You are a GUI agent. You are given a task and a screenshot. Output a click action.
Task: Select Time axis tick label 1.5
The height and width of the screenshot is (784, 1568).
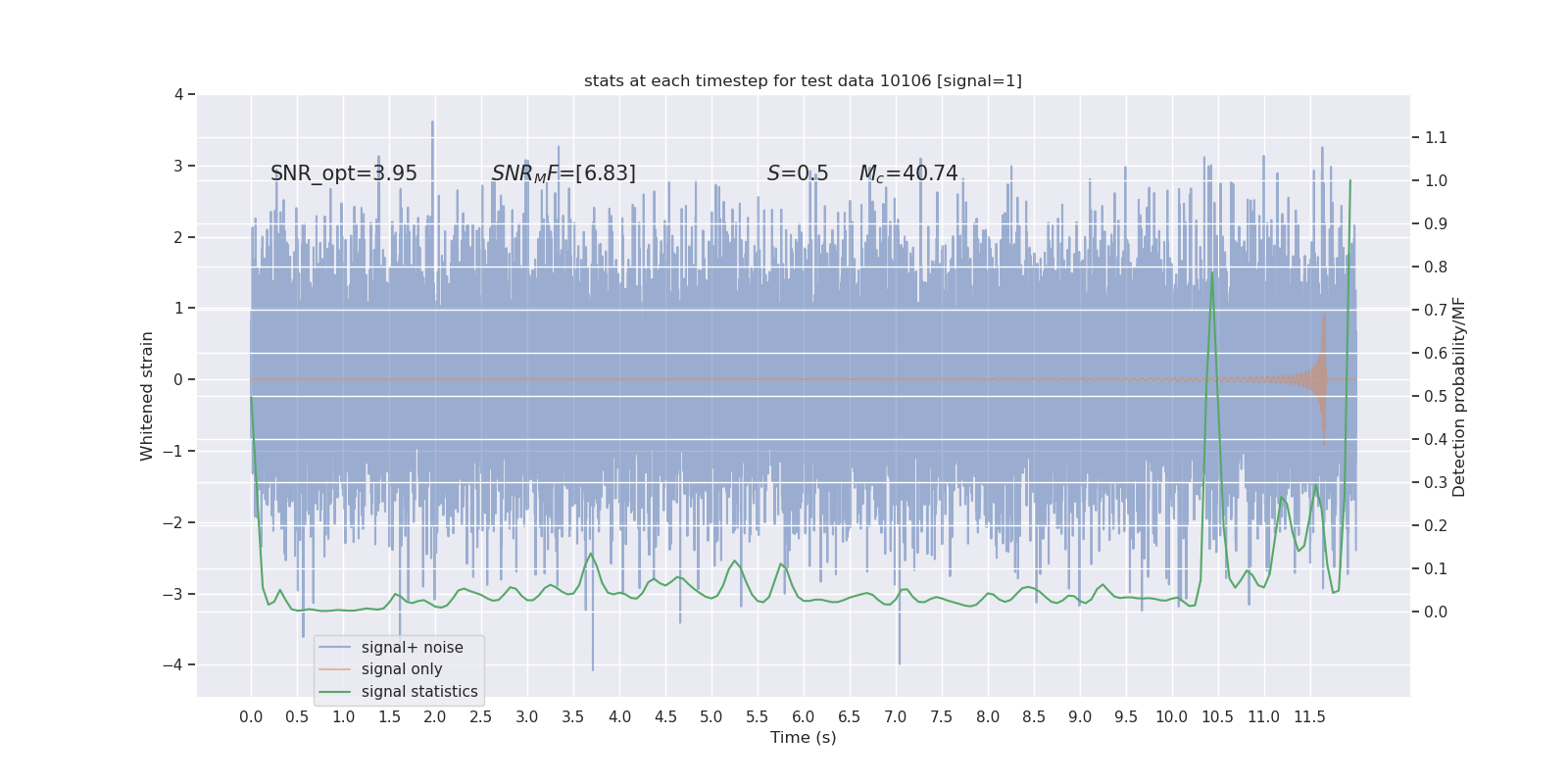[389, 716]
